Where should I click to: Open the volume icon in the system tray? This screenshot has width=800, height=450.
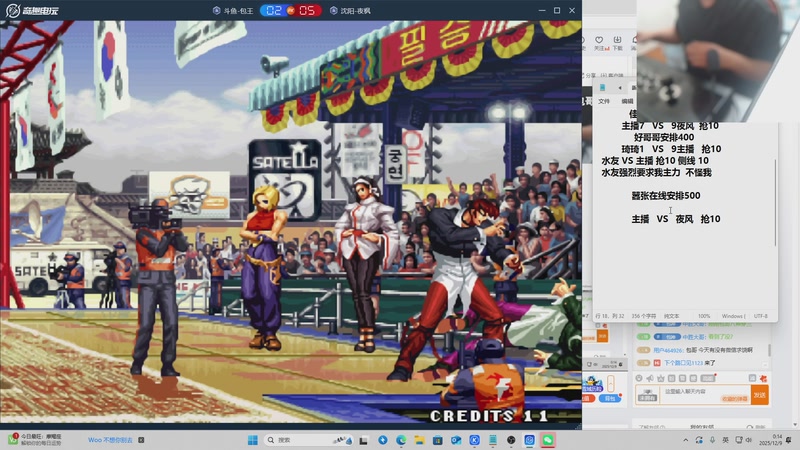coord(749,440)
